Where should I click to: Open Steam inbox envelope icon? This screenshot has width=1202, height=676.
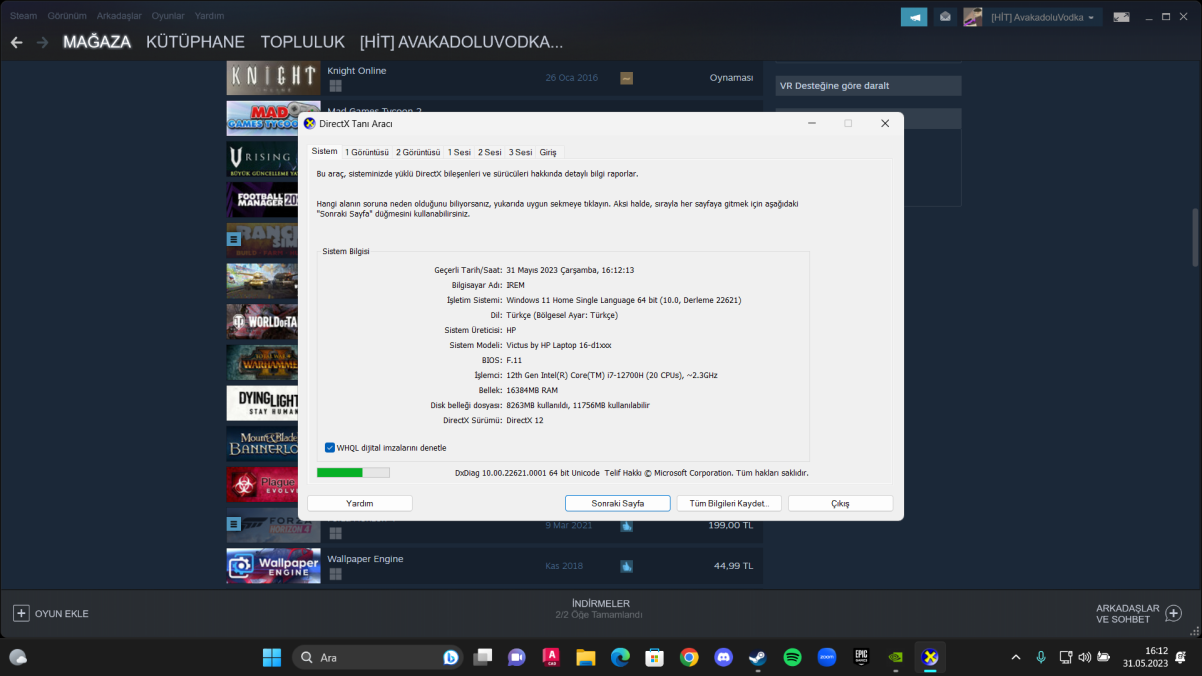[x=945, y=17]
